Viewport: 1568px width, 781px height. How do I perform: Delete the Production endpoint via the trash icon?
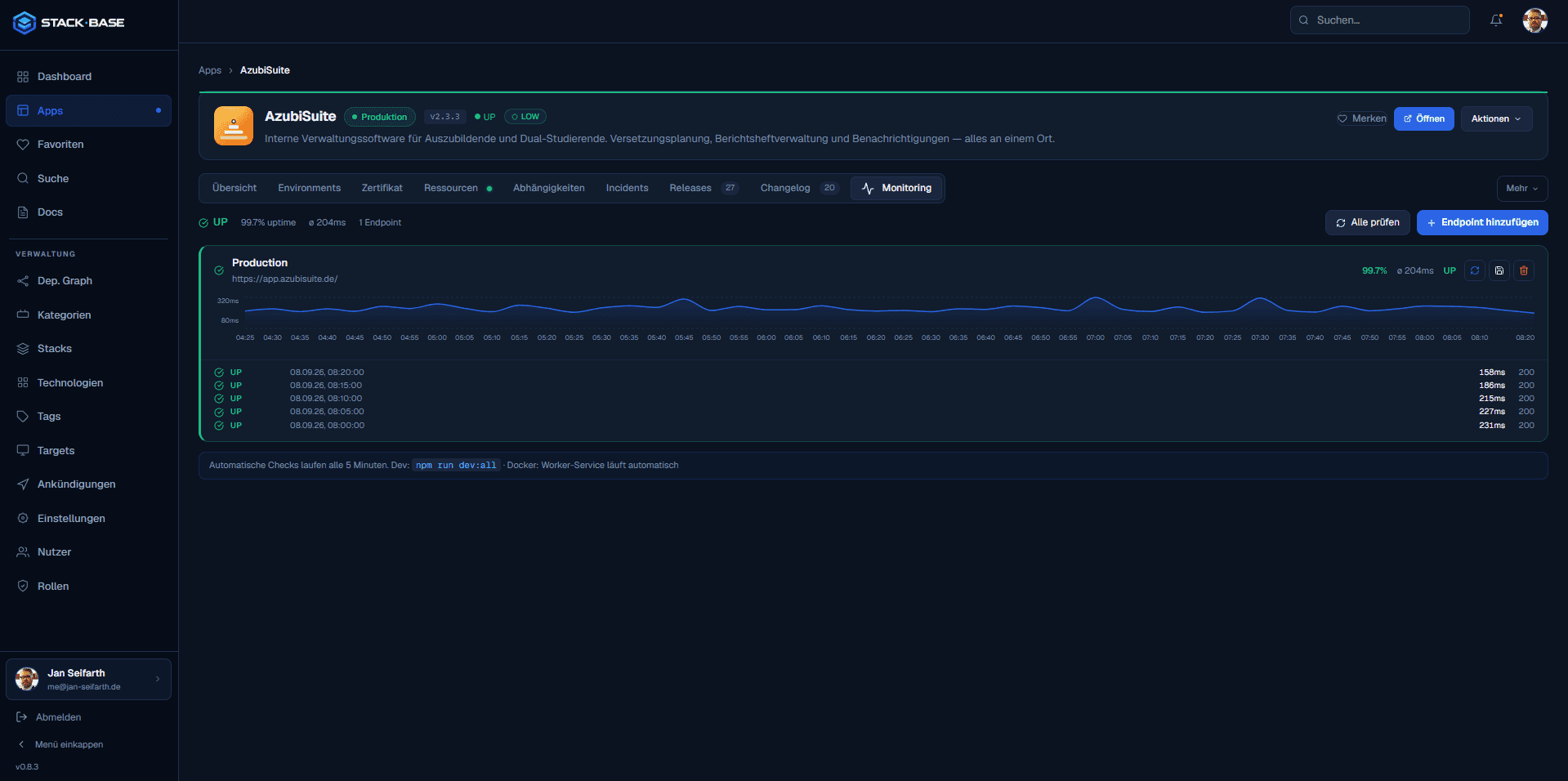click(x=1524, y=270)
